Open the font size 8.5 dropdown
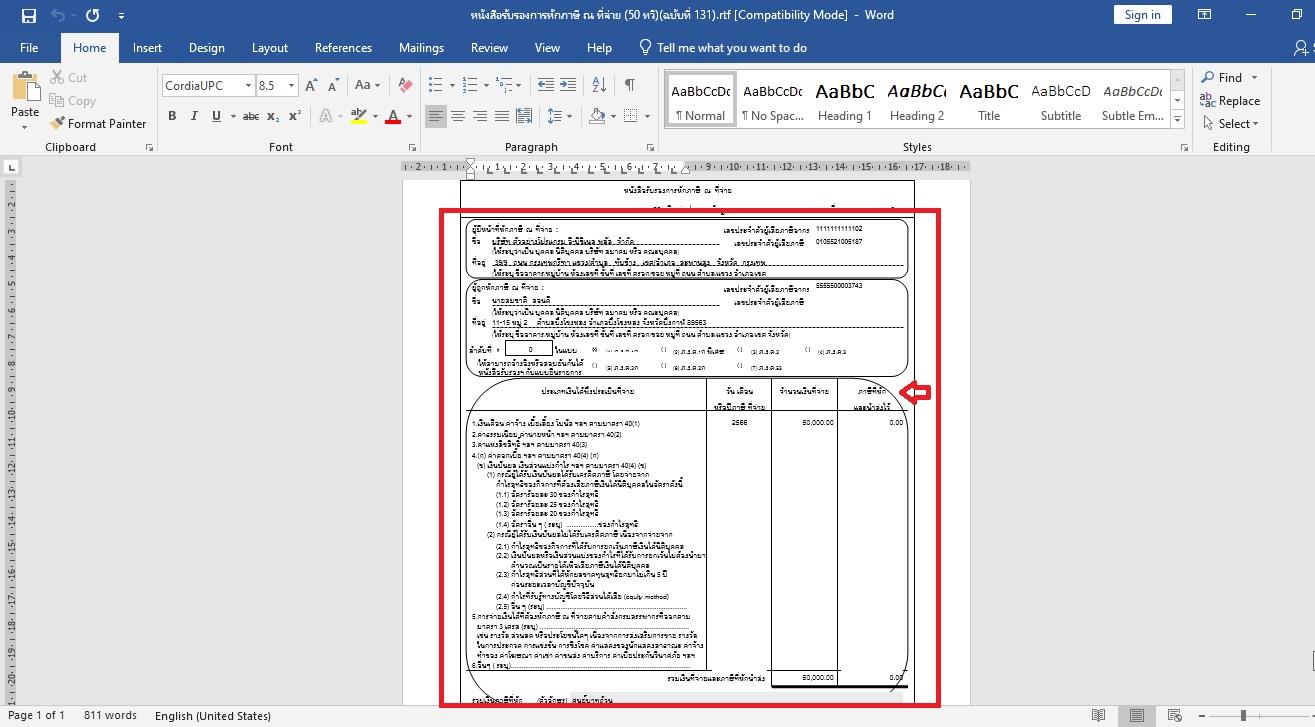The image size is (1315, 727). 291,86
